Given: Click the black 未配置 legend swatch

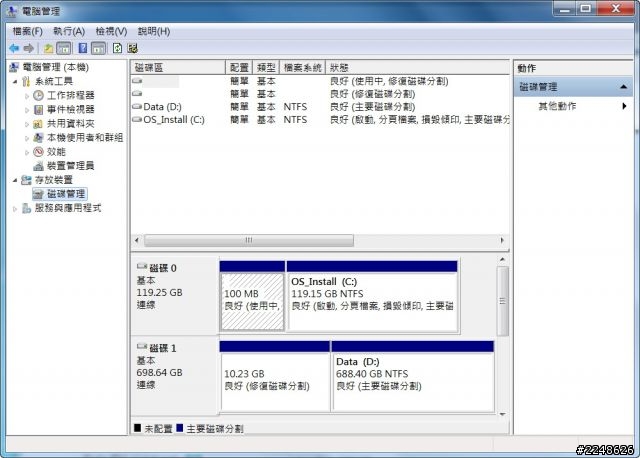Looking at the screenshot, I should tap(138, 428).
